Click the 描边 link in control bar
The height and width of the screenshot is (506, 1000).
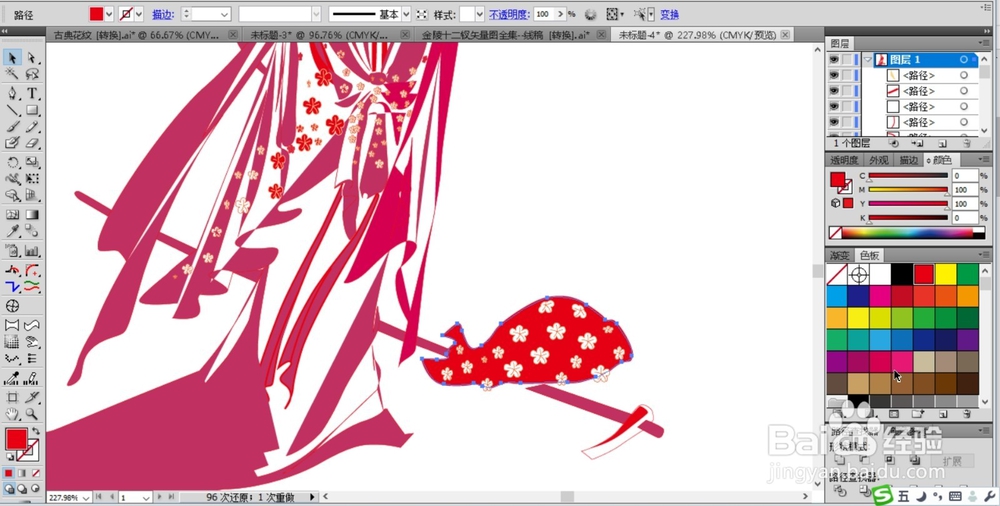tap(163, 14)
